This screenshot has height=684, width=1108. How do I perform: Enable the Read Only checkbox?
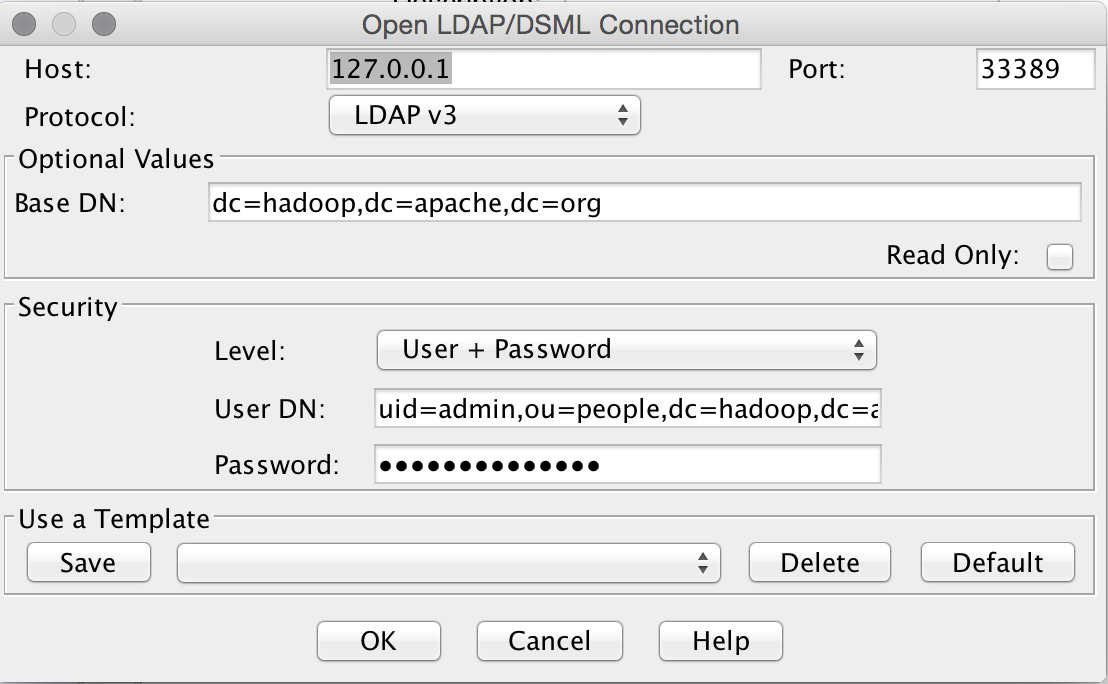point(1059,257)
